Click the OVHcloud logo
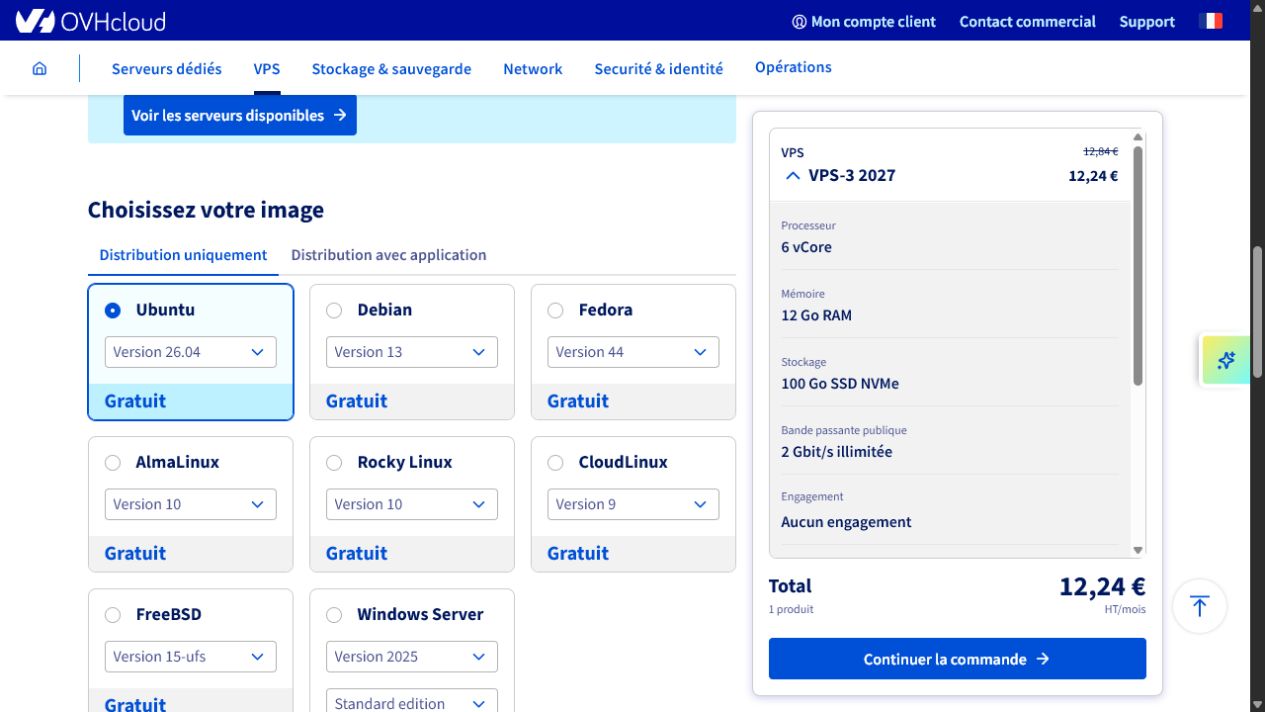Viewport: 1265px width, 712px height. pos(90,21)
